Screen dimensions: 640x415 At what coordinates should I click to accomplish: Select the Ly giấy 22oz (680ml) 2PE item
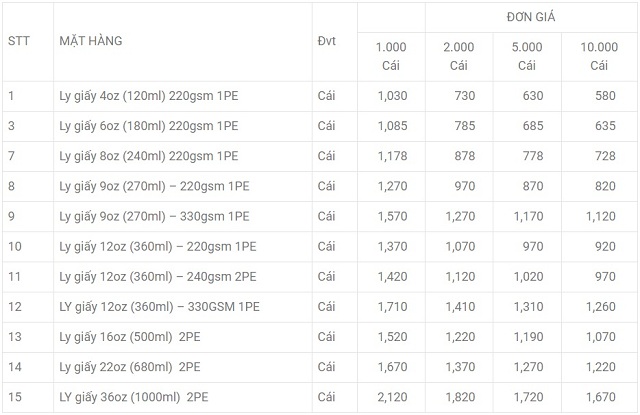click(126, 366)
